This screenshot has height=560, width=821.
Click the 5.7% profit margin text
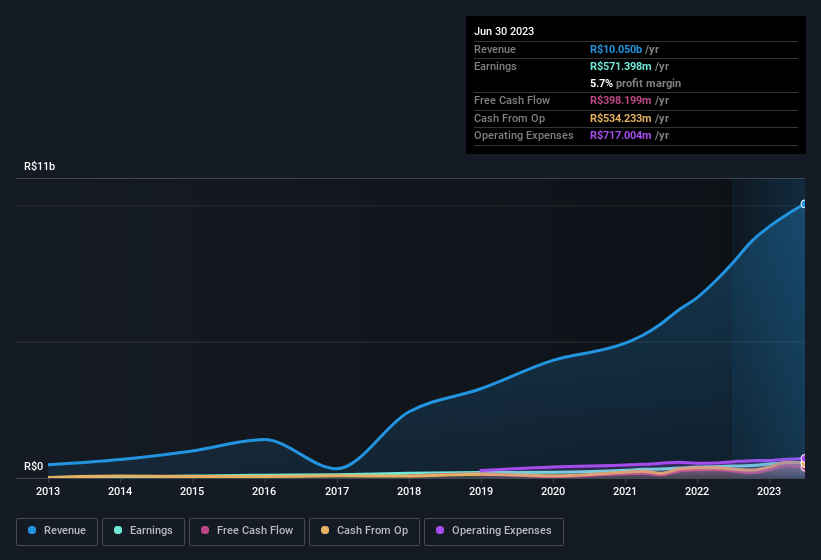635,83
